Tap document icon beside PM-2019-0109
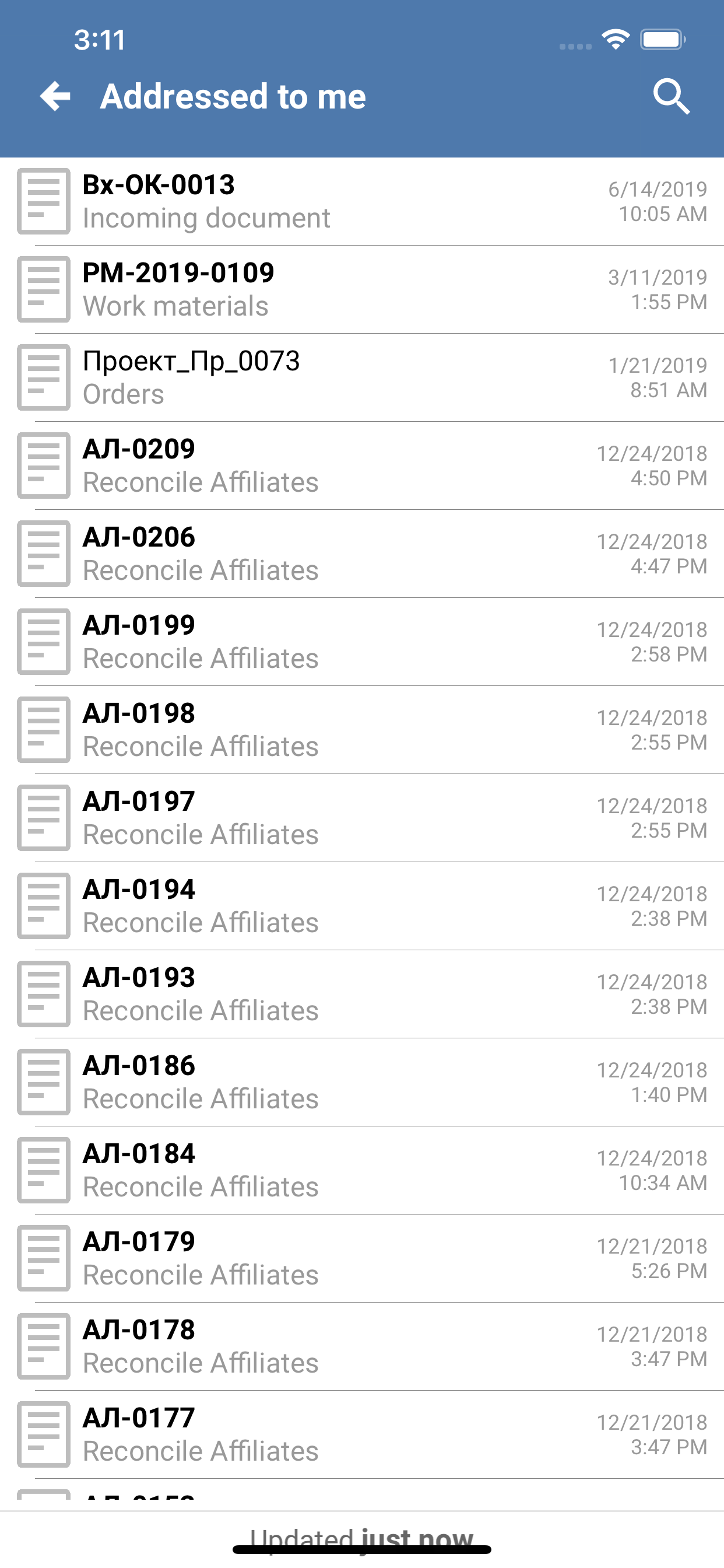This screenshot has width=724, height=1568. pos(44,290)
